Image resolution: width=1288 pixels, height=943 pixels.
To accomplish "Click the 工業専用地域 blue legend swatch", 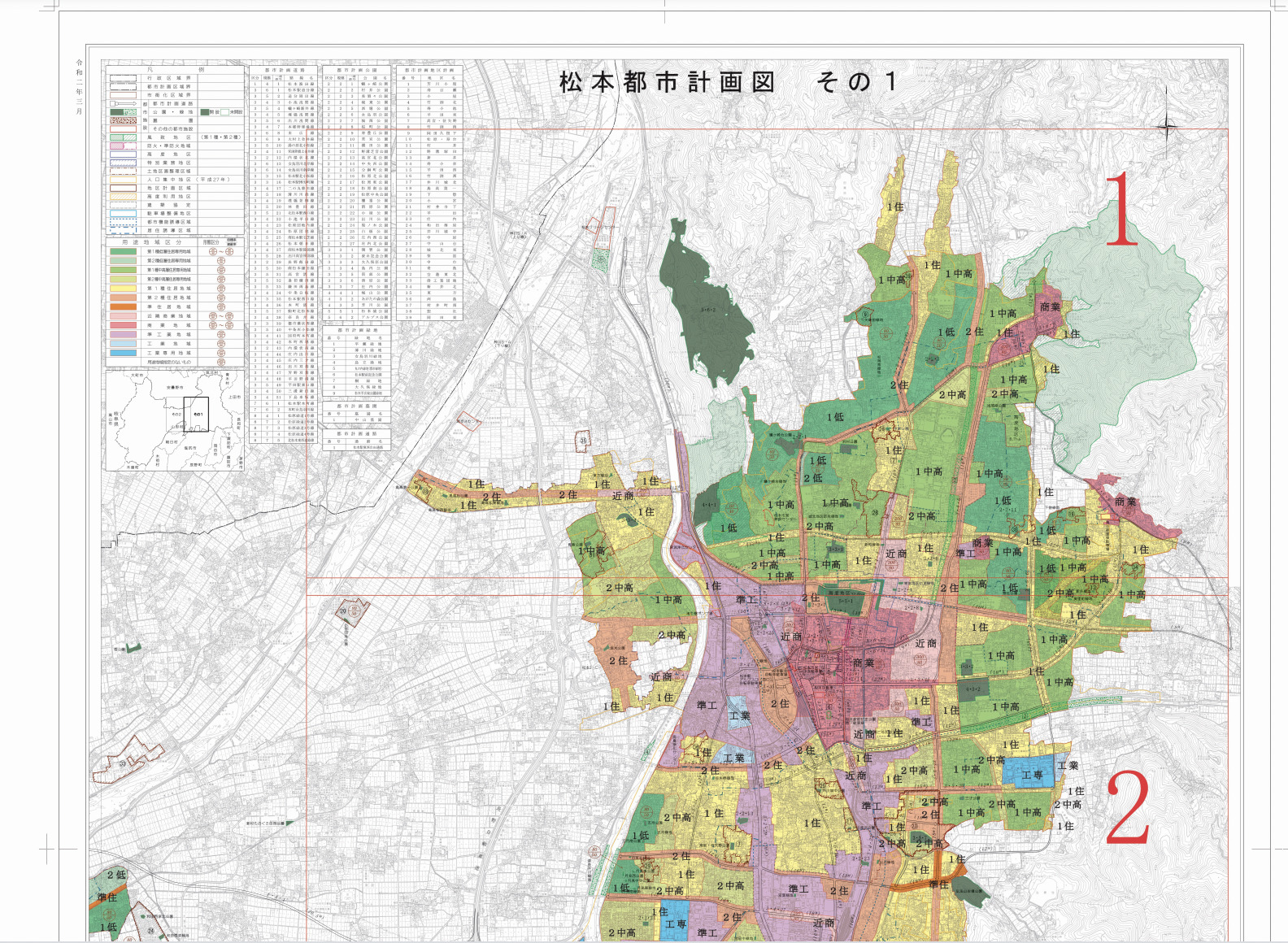I will point(123,353).
